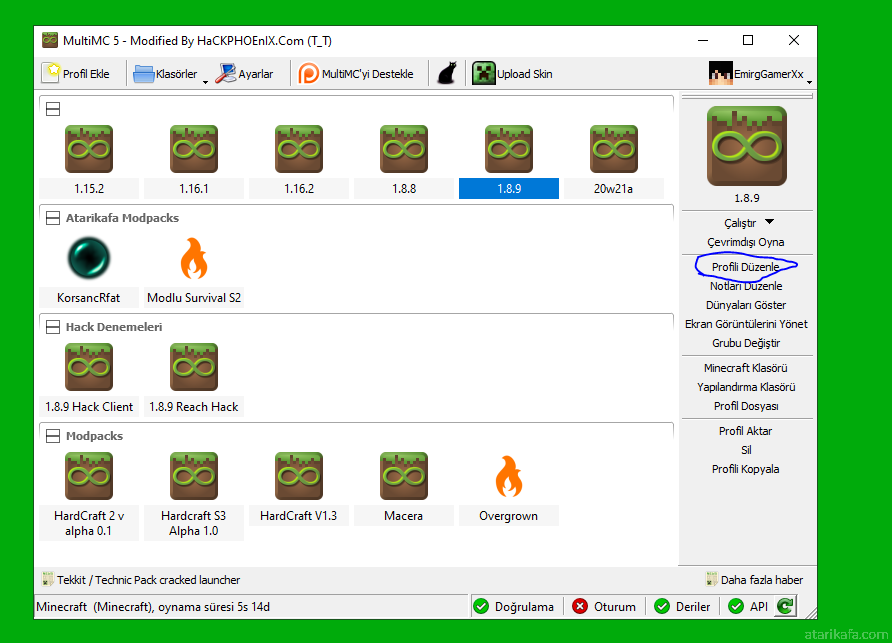Viewport: 892px width, 643px height.
Task: Click MultiMC'yi Destekle Patreon button
Action: 356,73
